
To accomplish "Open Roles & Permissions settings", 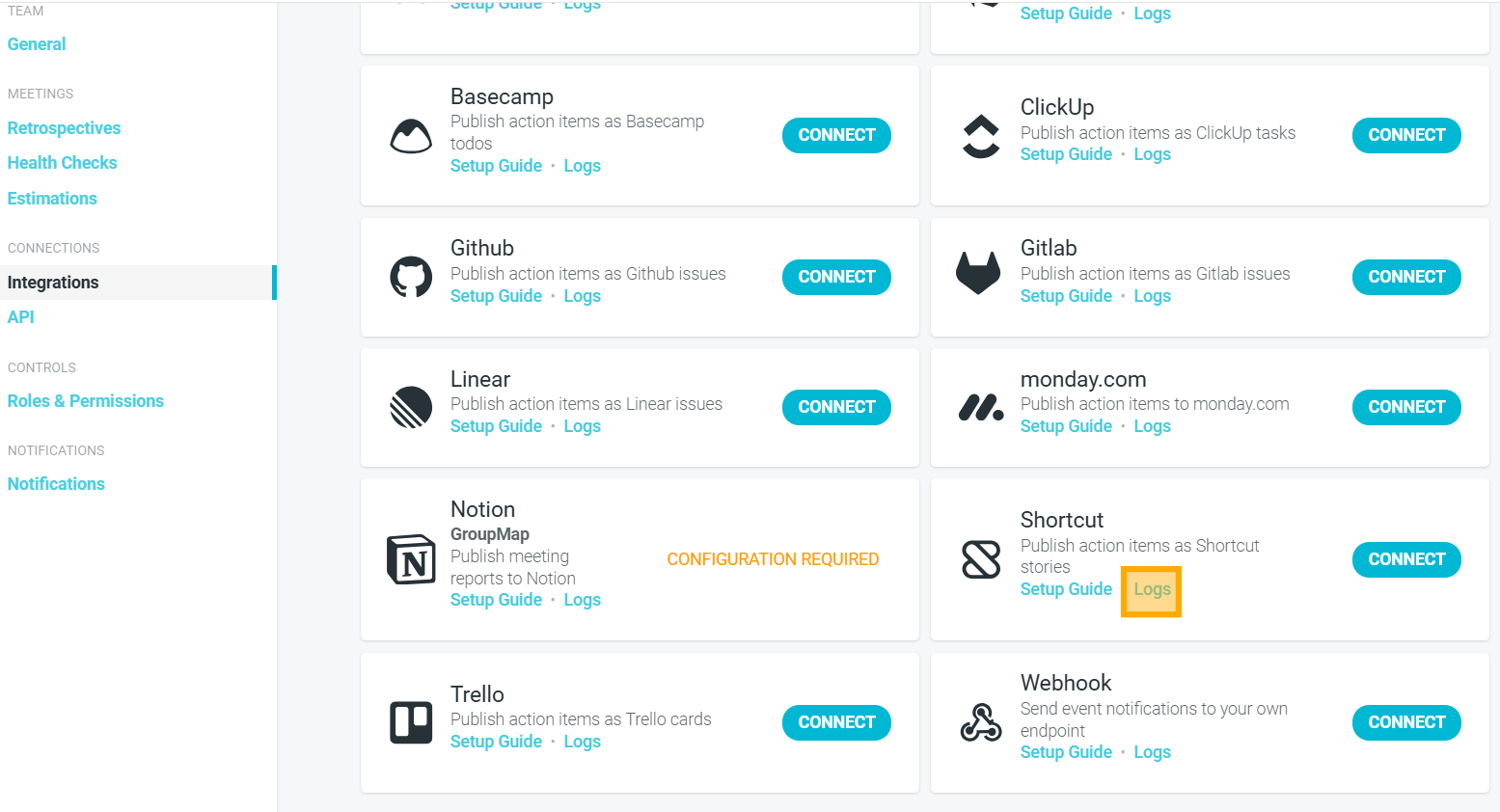I will [x=86, y=401].
